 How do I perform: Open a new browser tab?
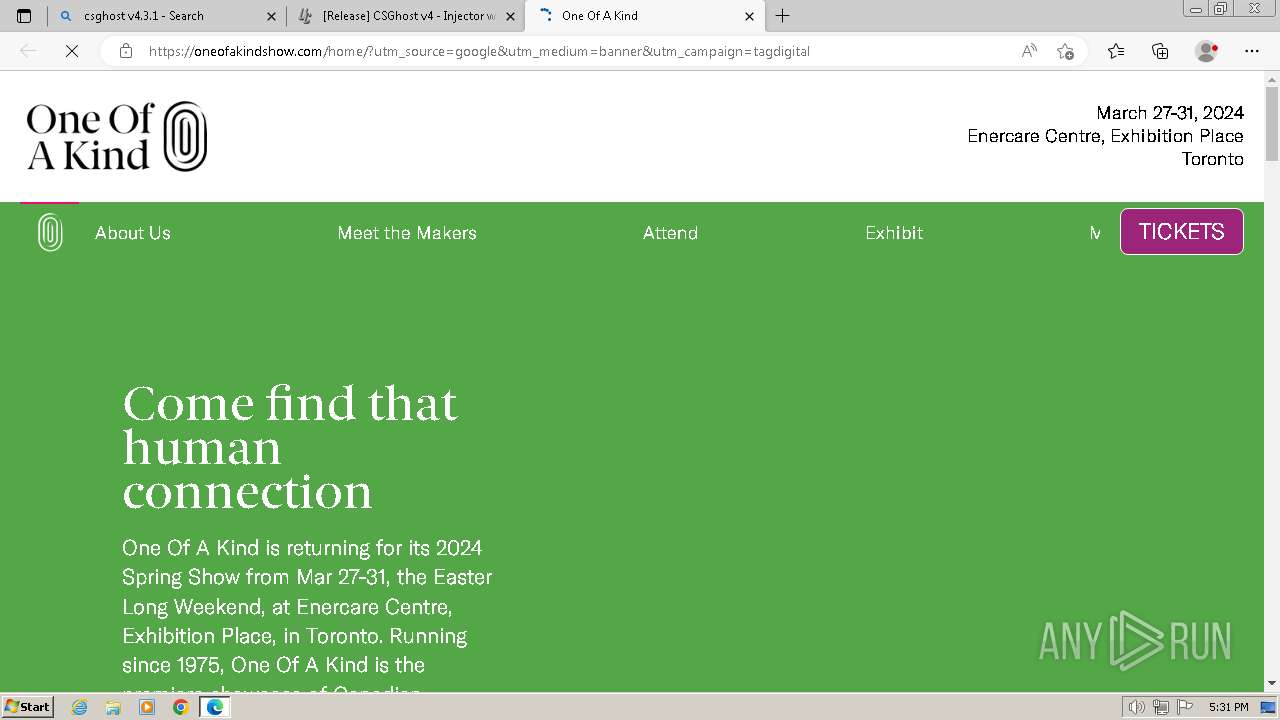point(782,16)
